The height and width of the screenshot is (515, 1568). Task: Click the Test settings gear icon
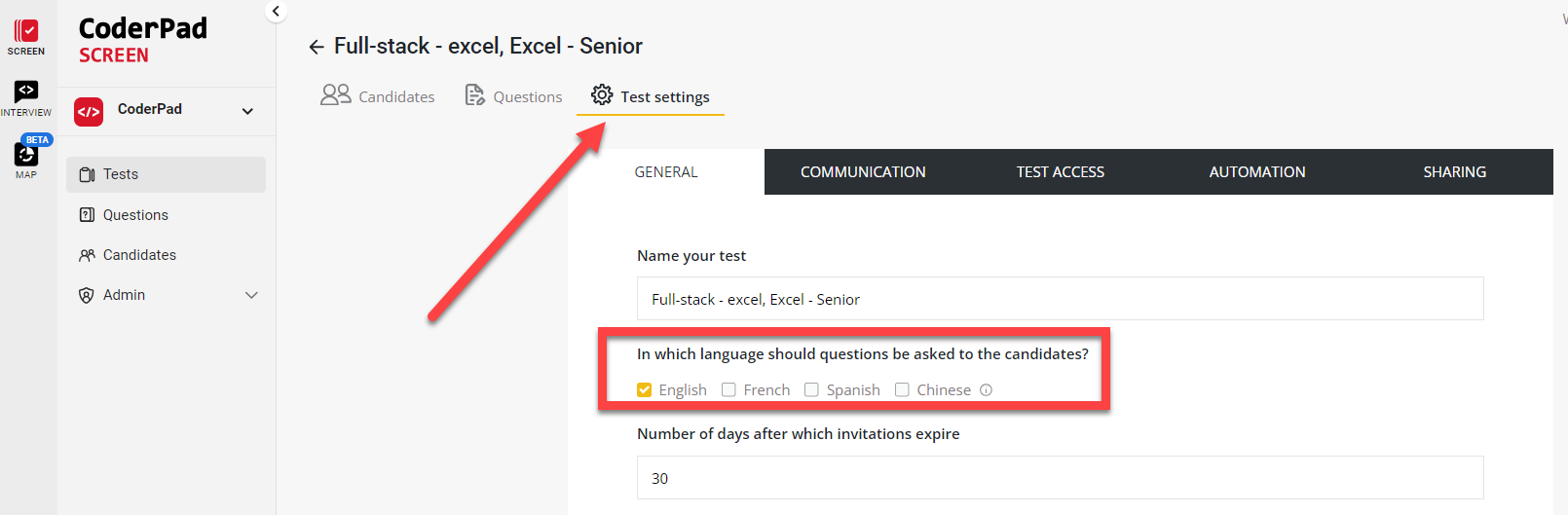602,95
